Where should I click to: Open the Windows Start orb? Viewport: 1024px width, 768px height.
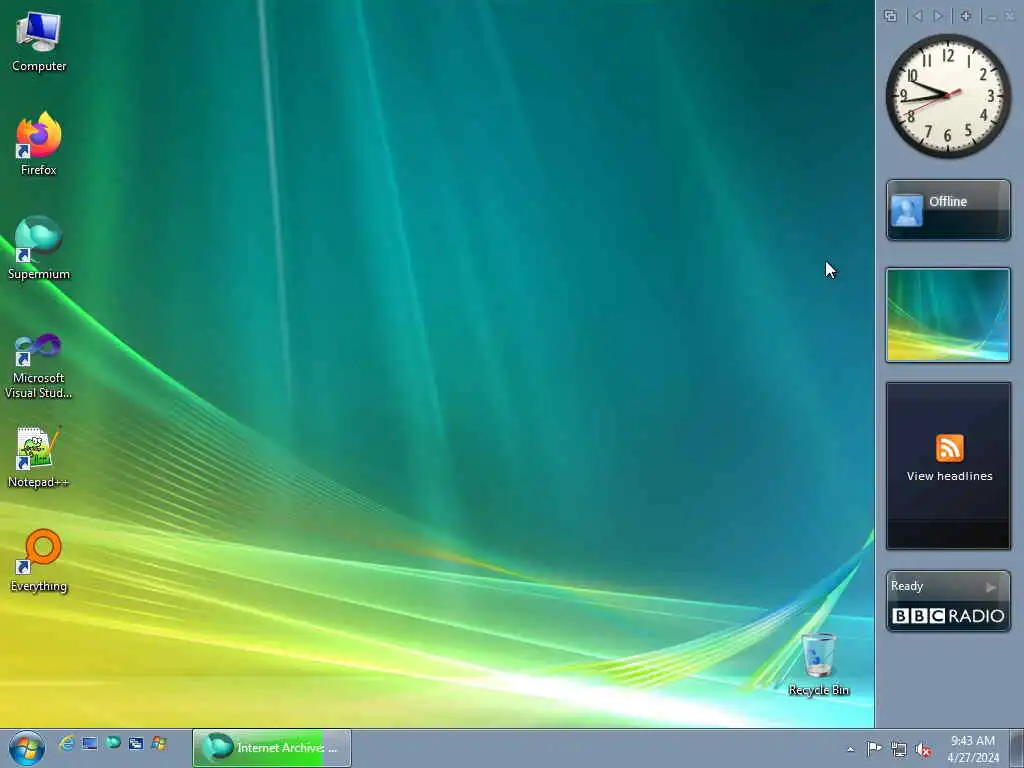point(27,748)
